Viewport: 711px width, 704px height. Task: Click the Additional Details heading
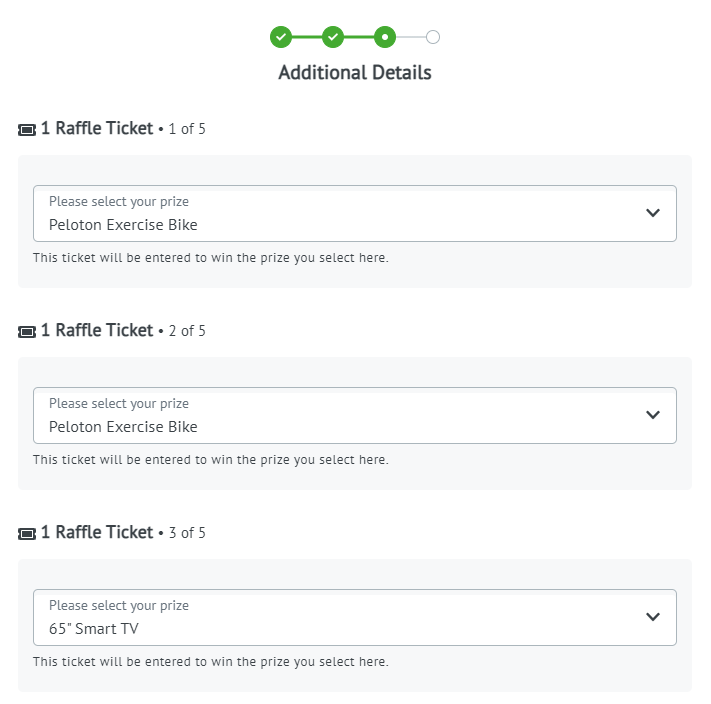pos(355,73)
